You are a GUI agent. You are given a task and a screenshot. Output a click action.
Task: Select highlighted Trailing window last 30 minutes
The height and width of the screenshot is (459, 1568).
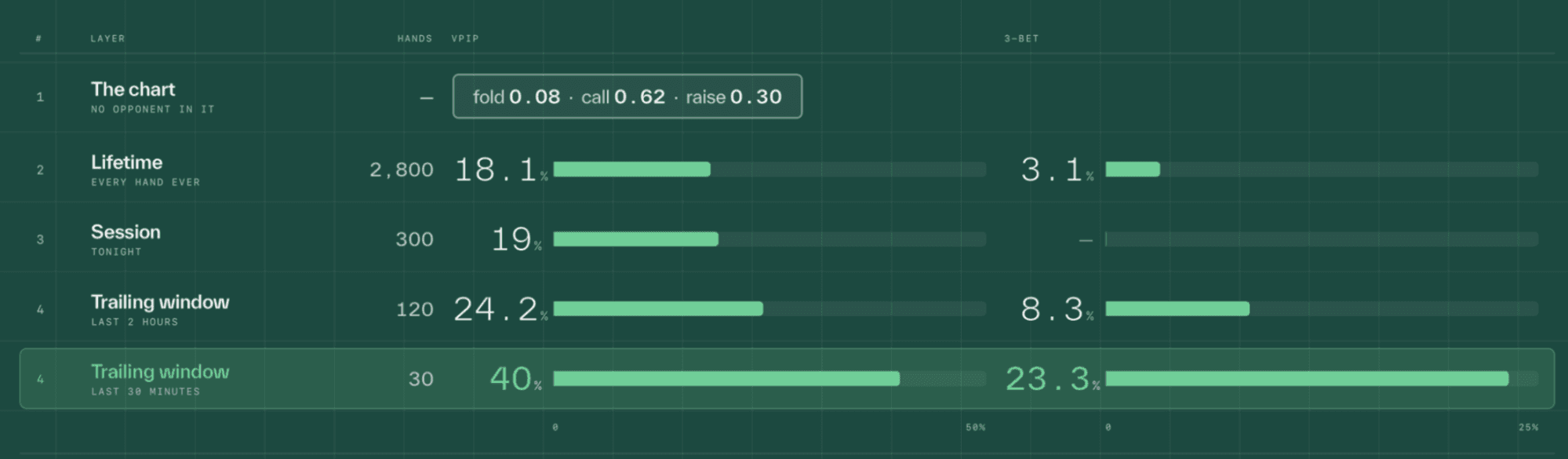tap(787, 378)
